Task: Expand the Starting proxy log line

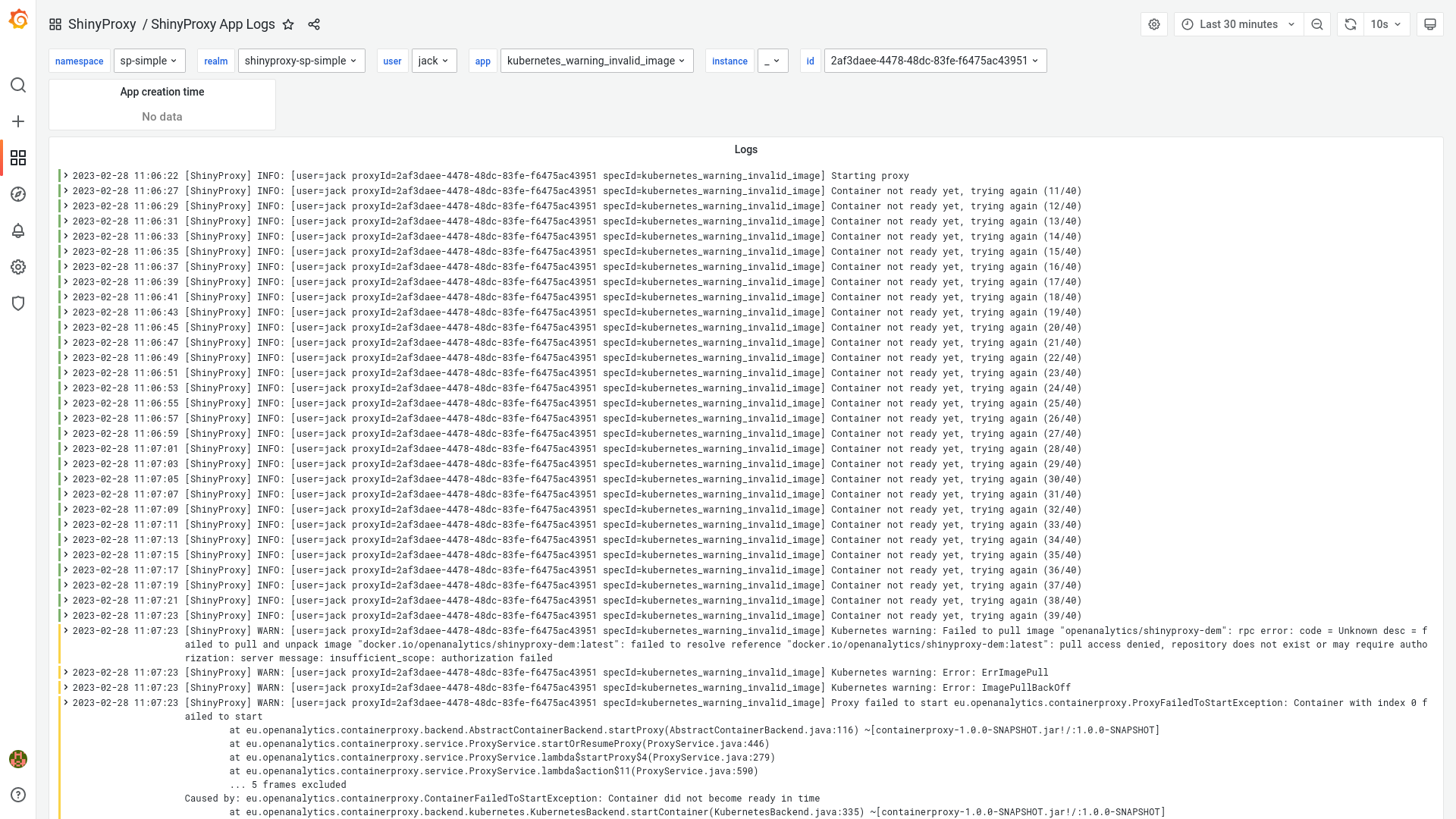Action: (66, 176)
